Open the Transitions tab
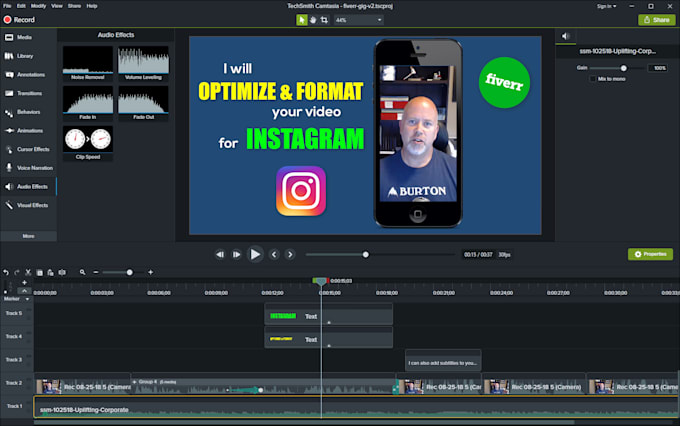This screenshot has width=680, height=426. (x=28, y=93)
